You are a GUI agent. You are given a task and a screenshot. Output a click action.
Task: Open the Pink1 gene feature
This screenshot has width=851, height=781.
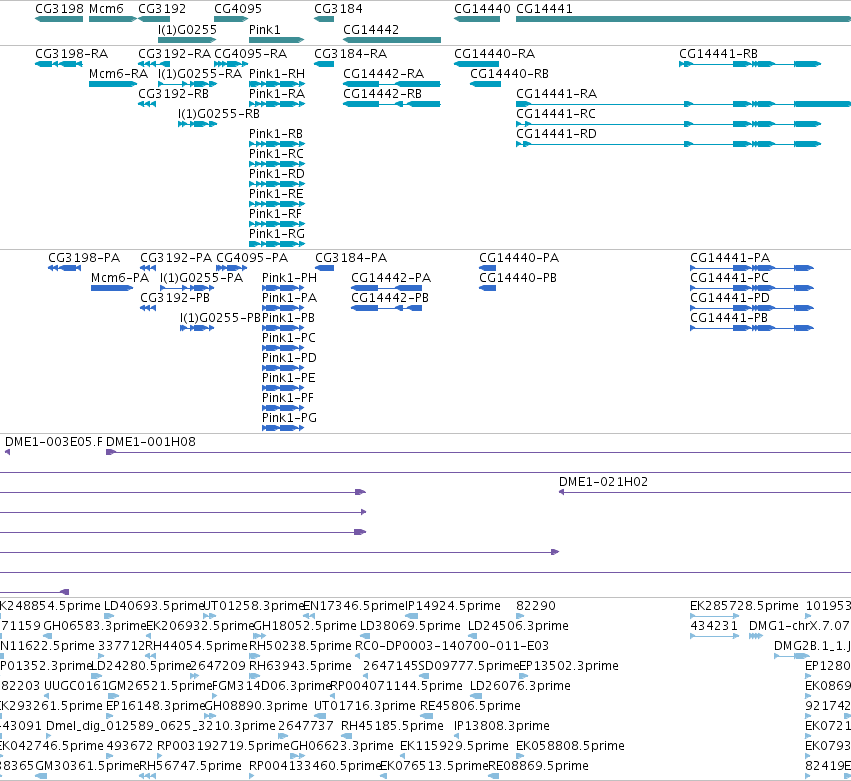point(276,40)
